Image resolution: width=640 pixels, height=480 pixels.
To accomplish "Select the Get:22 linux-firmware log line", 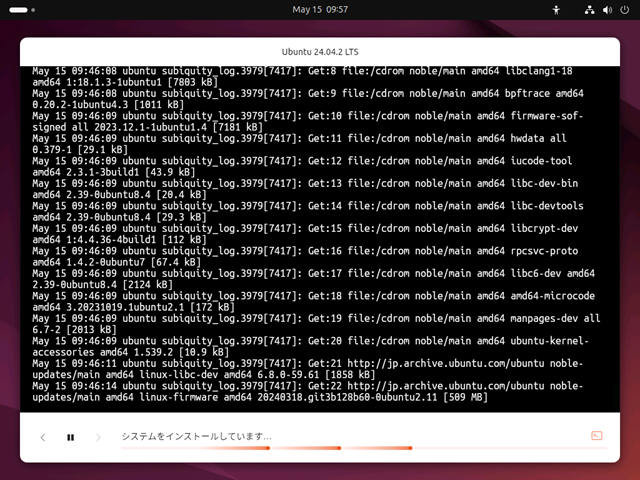I will click(308, 391).
